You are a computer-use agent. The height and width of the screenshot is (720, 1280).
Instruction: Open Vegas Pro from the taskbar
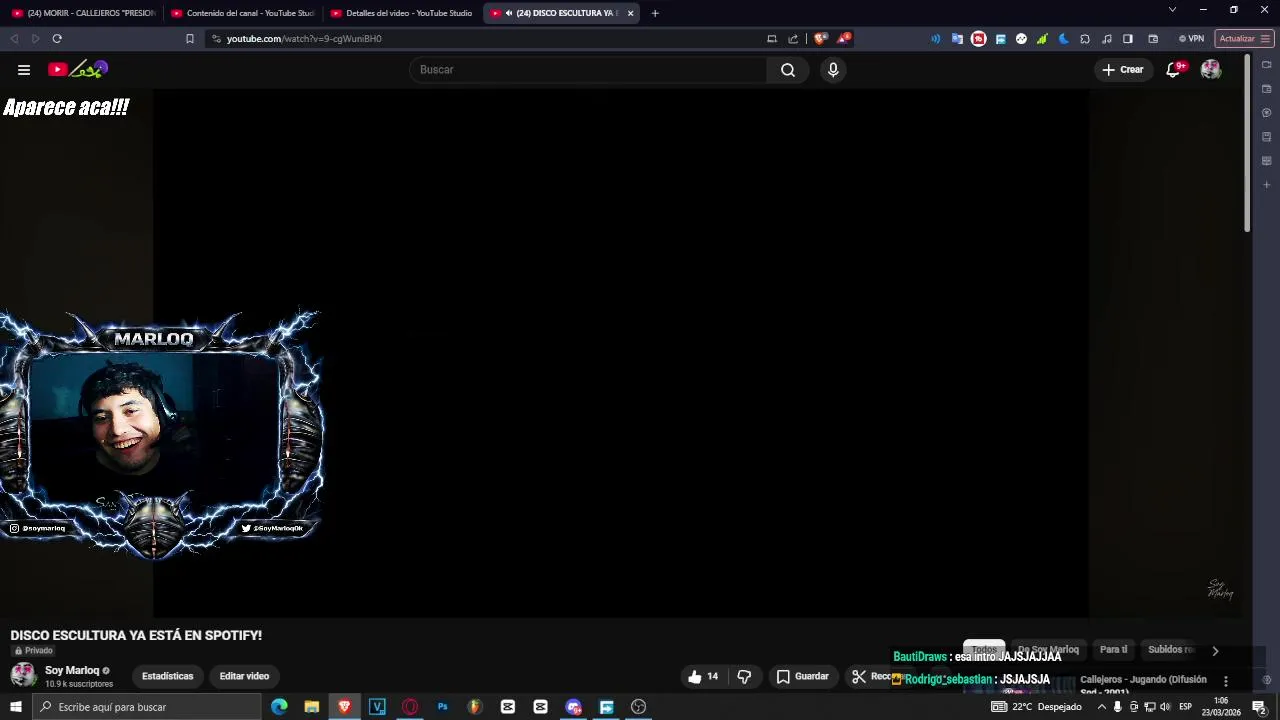click(377, 707)
